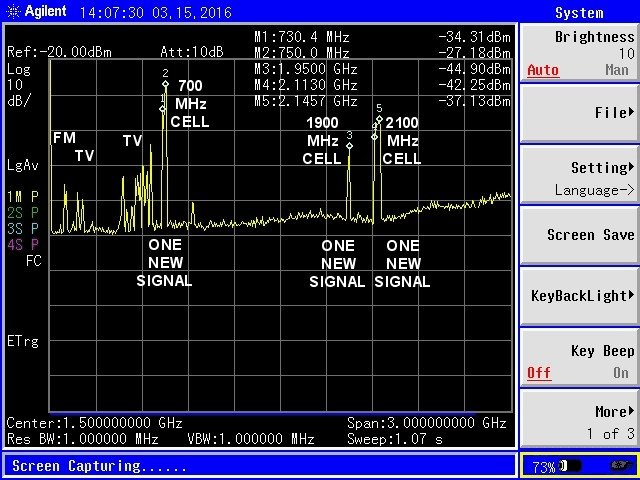Select marker 5 diamond on the 2100 MHz peak
640x480 pixels.
click(379, 119)
